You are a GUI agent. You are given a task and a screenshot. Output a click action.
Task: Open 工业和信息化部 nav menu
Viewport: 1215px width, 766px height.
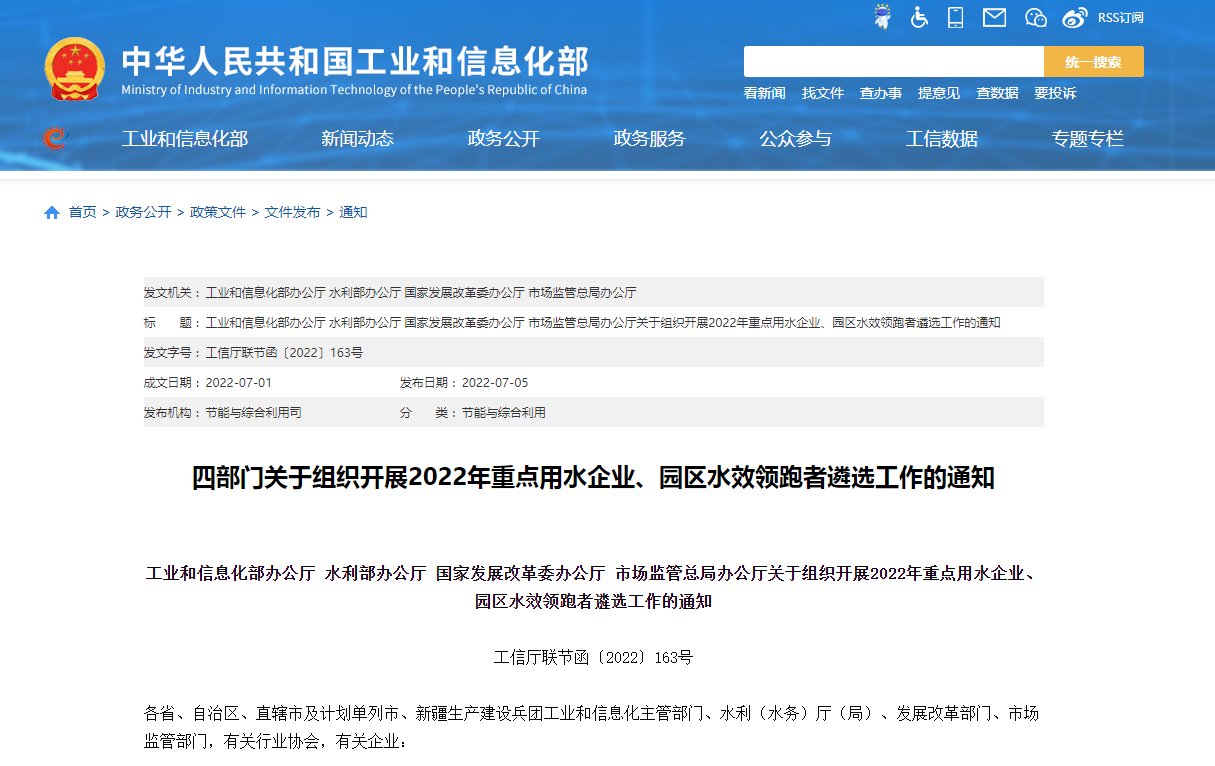(185, 139)
